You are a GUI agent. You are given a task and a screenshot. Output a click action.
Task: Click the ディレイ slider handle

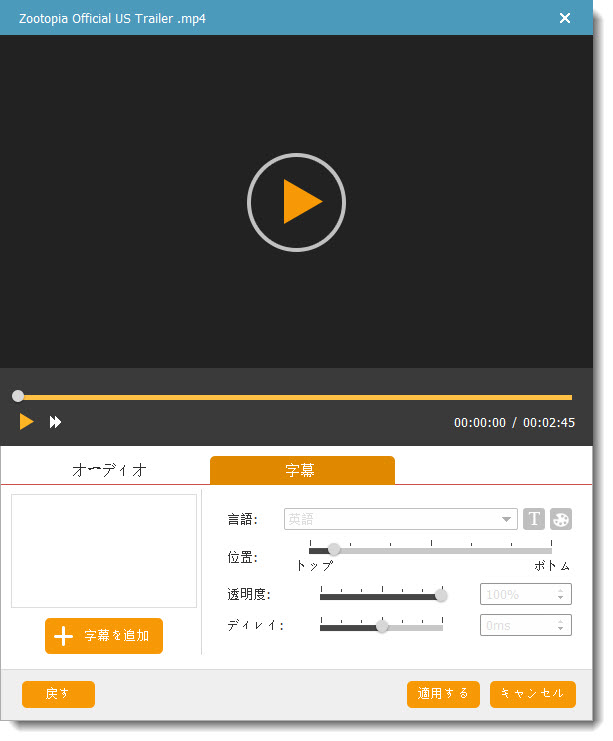tap(381, 626)
